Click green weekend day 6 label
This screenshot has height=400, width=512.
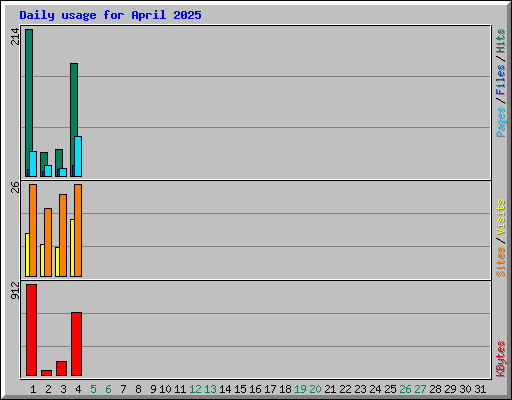click(x=108, y=389)
